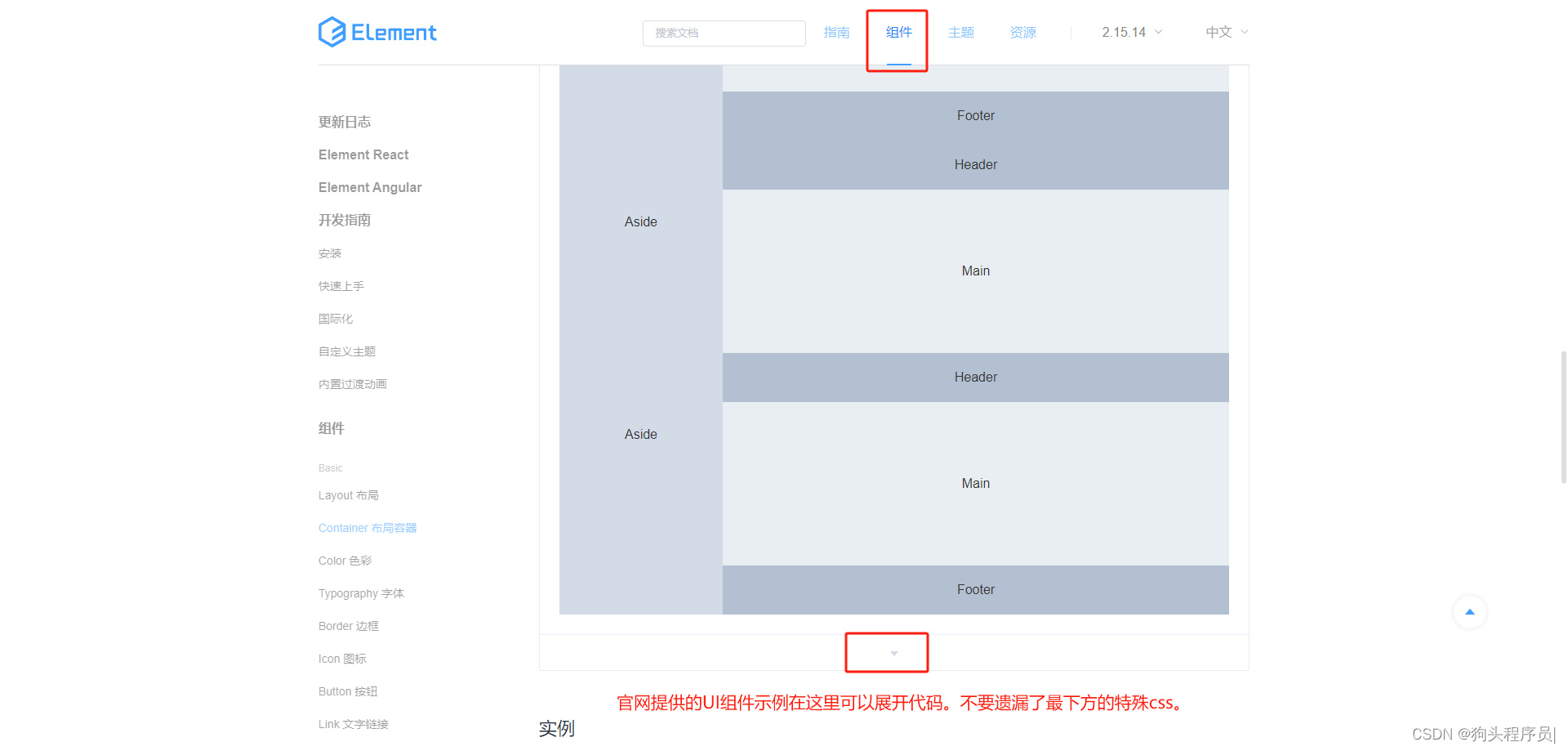
Task: Open the 资源 nav tab
Action: (1023, 33)
